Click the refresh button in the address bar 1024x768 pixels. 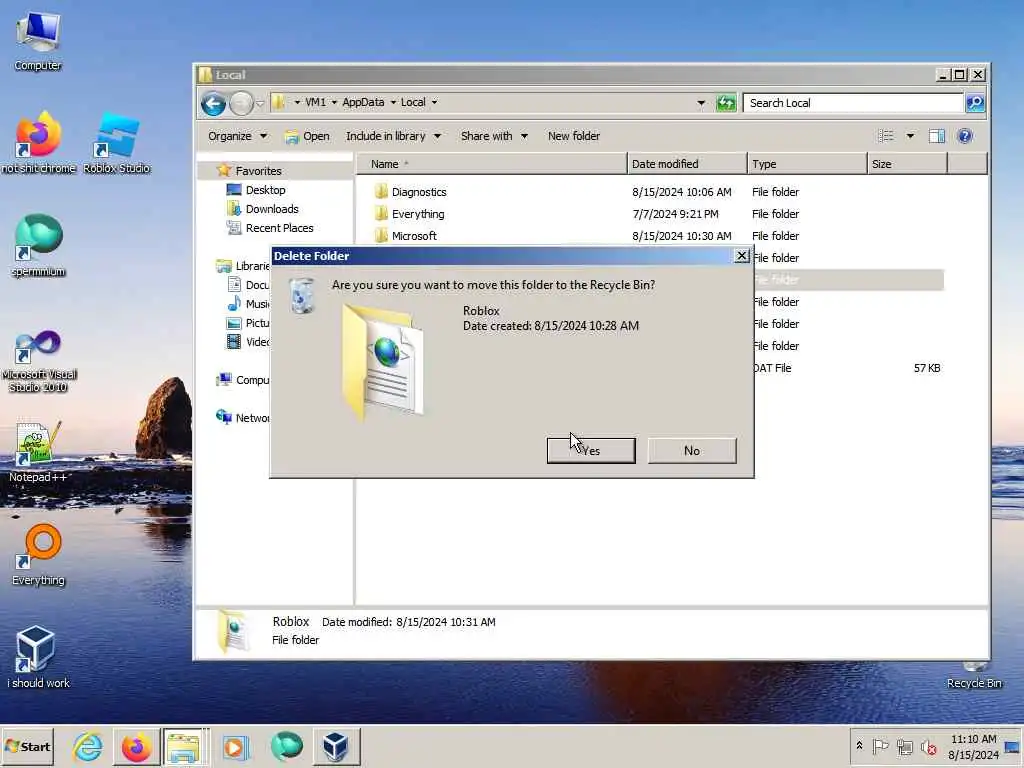[x=726, y=103]
